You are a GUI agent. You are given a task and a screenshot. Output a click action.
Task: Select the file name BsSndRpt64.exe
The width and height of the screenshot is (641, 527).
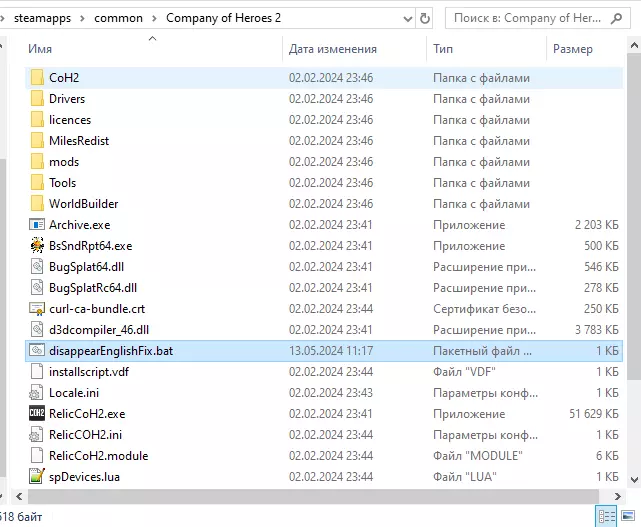click(91, 246)
